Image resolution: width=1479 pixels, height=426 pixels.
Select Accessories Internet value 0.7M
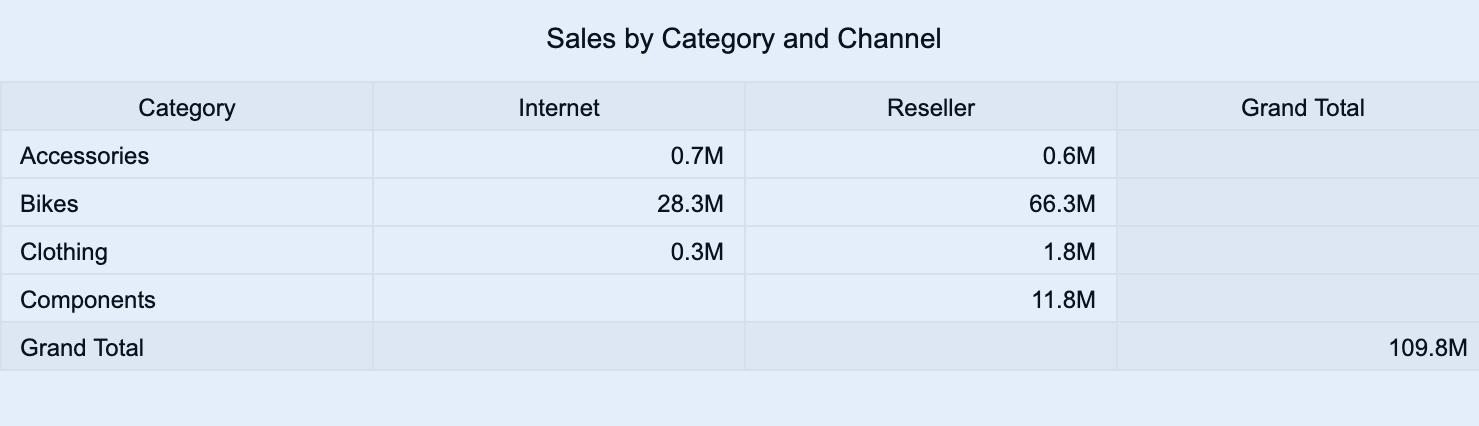(697, 156)
